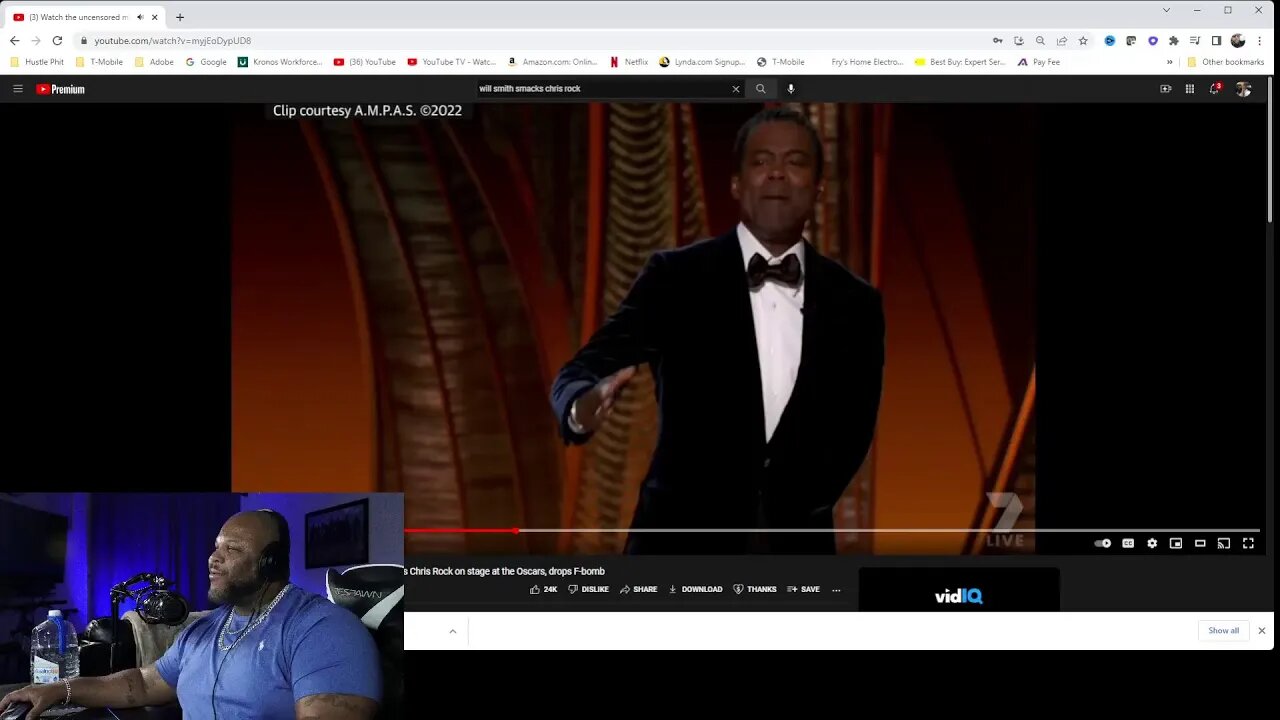Click the YouTube search magnifier button
Viewport: 1280px width, 720px height.
tap(761, 89)
